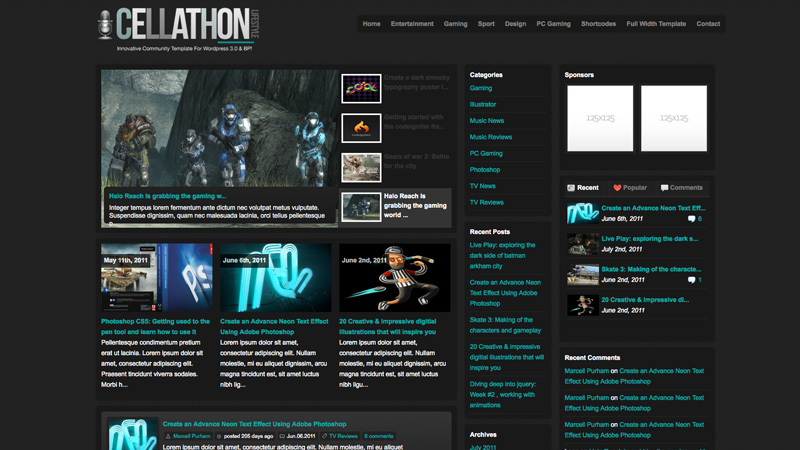Click comment bubble icon for Skate 3 post

[691, 280]
